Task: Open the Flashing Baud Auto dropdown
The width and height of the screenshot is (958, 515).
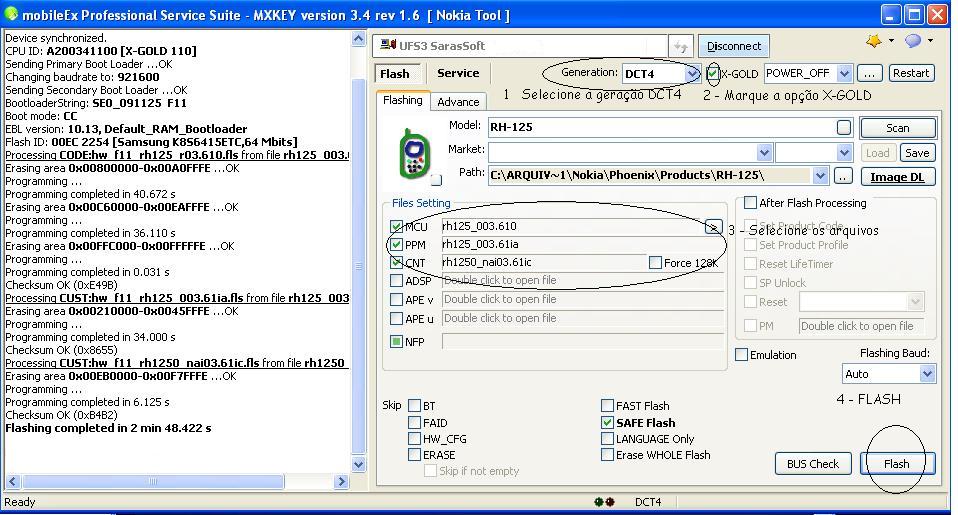Action: tap(927, 374)
